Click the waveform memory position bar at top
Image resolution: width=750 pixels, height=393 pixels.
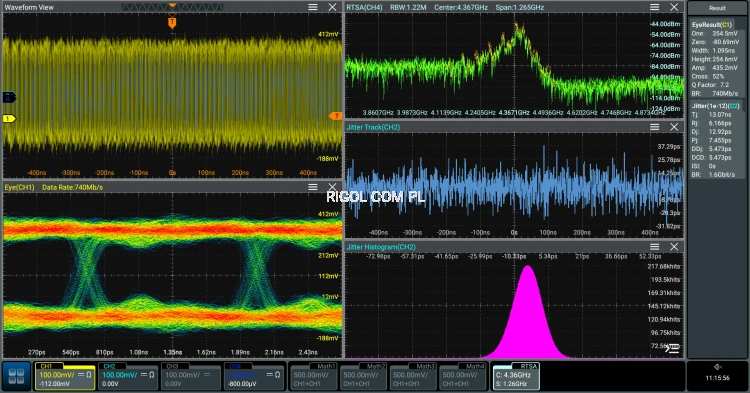(x=172, y=7)
